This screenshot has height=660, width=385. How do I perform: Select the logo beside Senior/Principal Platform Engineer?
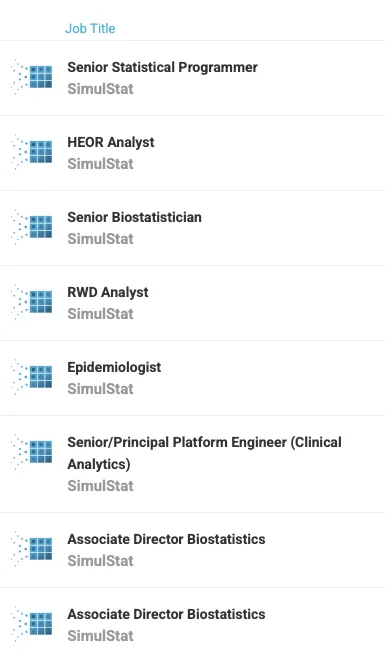click(32, 451)
